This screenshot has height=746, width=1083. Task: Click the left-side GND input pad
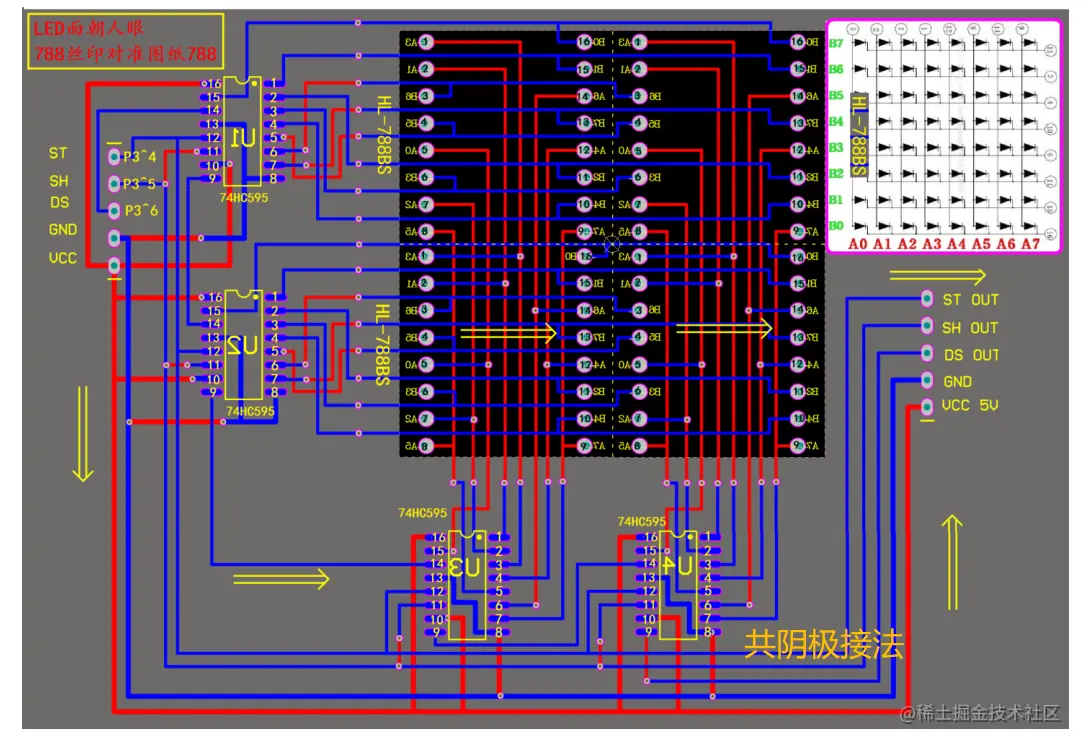coord(115,238)
